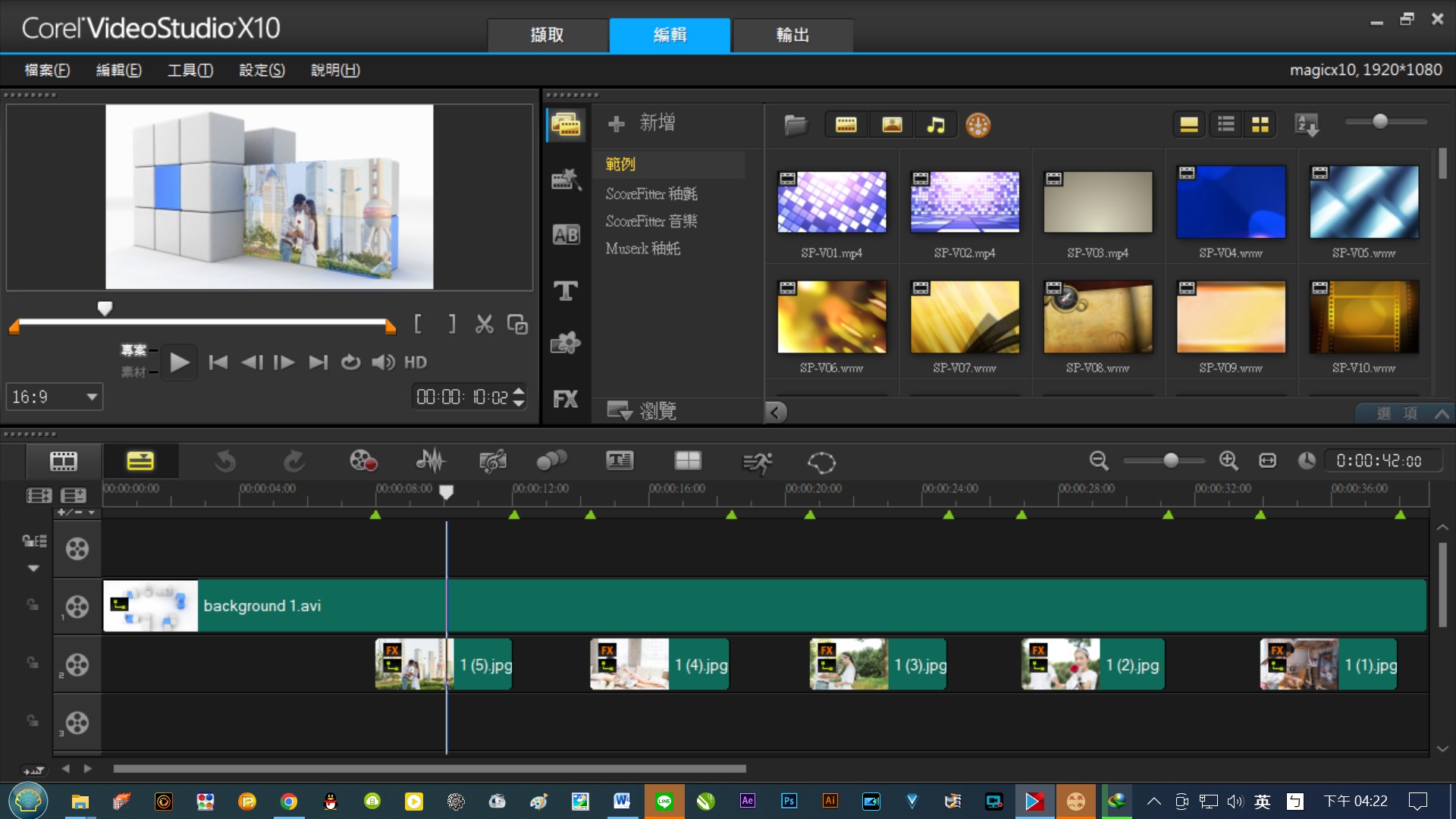Viewport: 1456px width, 819px height.
Task: Select the 1 (3).jpg overlay clip
Action: tap(878, 665)
